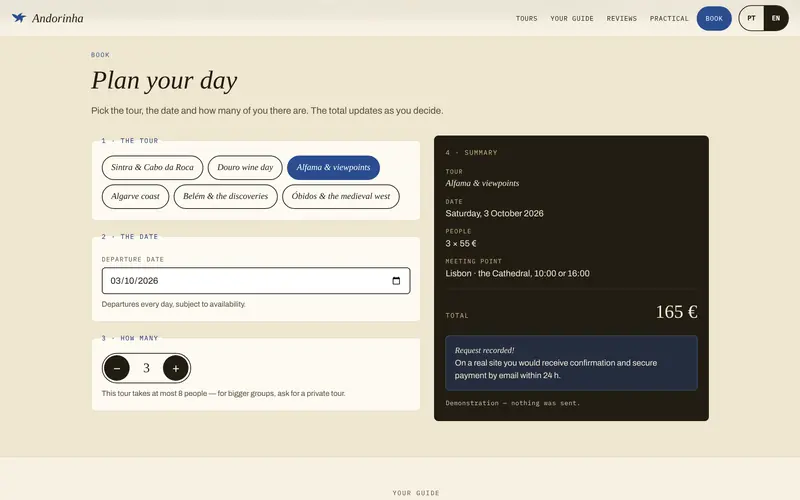This screenshot has height=500, width=800.
Task: Switch the language to PT
Action: pyautogui.click(x=752, y=18)
